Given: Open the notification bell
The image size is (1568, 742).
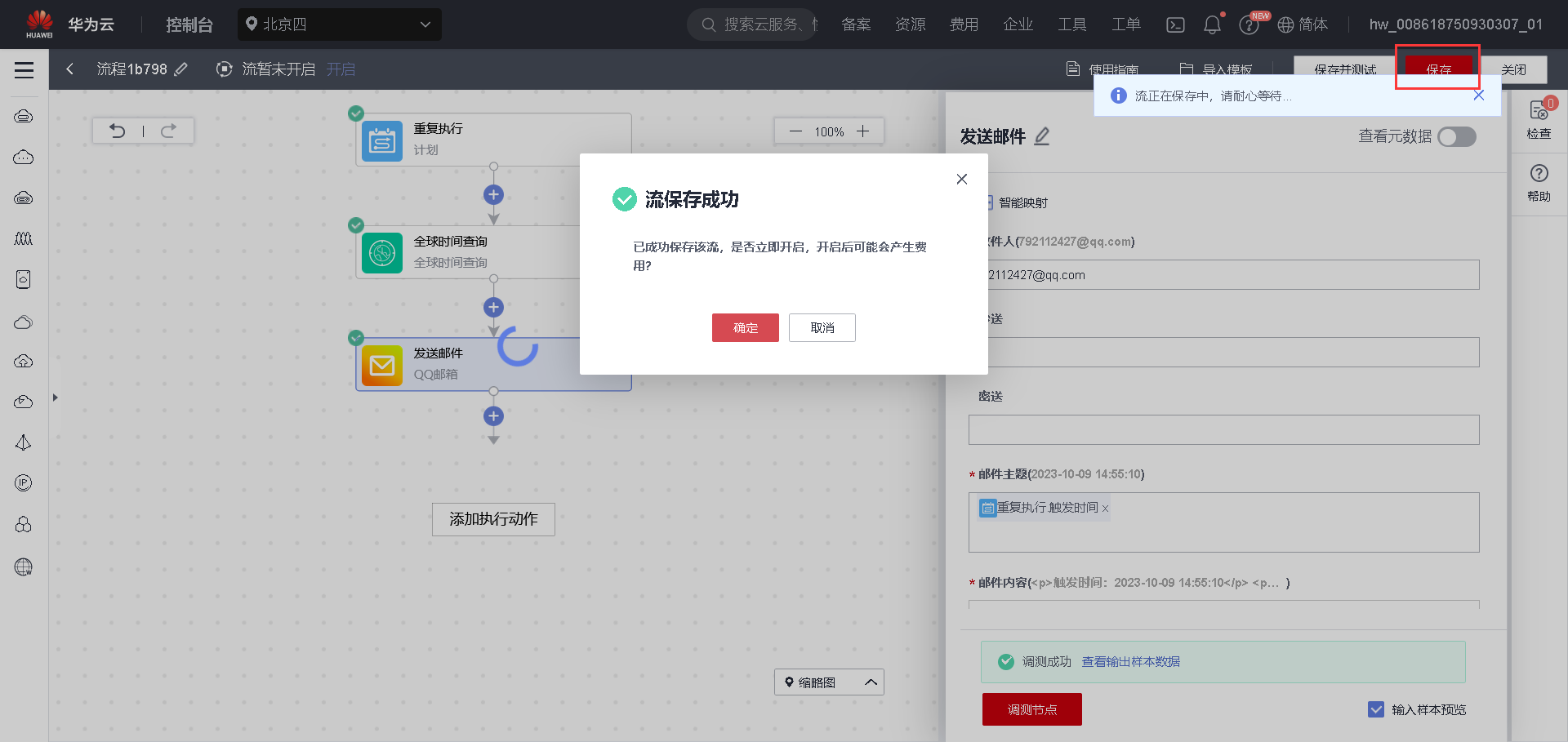Looking at the screenshot, I should 1212,24.
